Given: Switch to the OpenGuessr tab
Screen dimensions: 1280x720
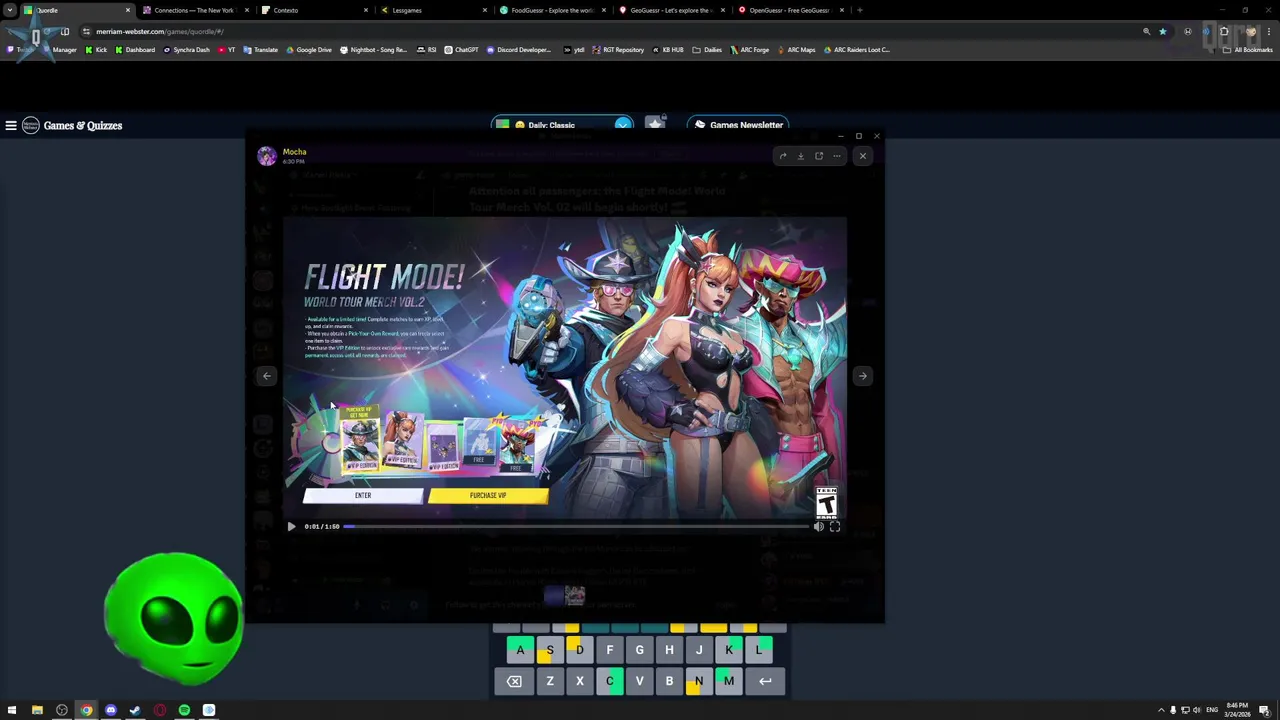Looking at the screenshot, I should [x=790, y=10].
